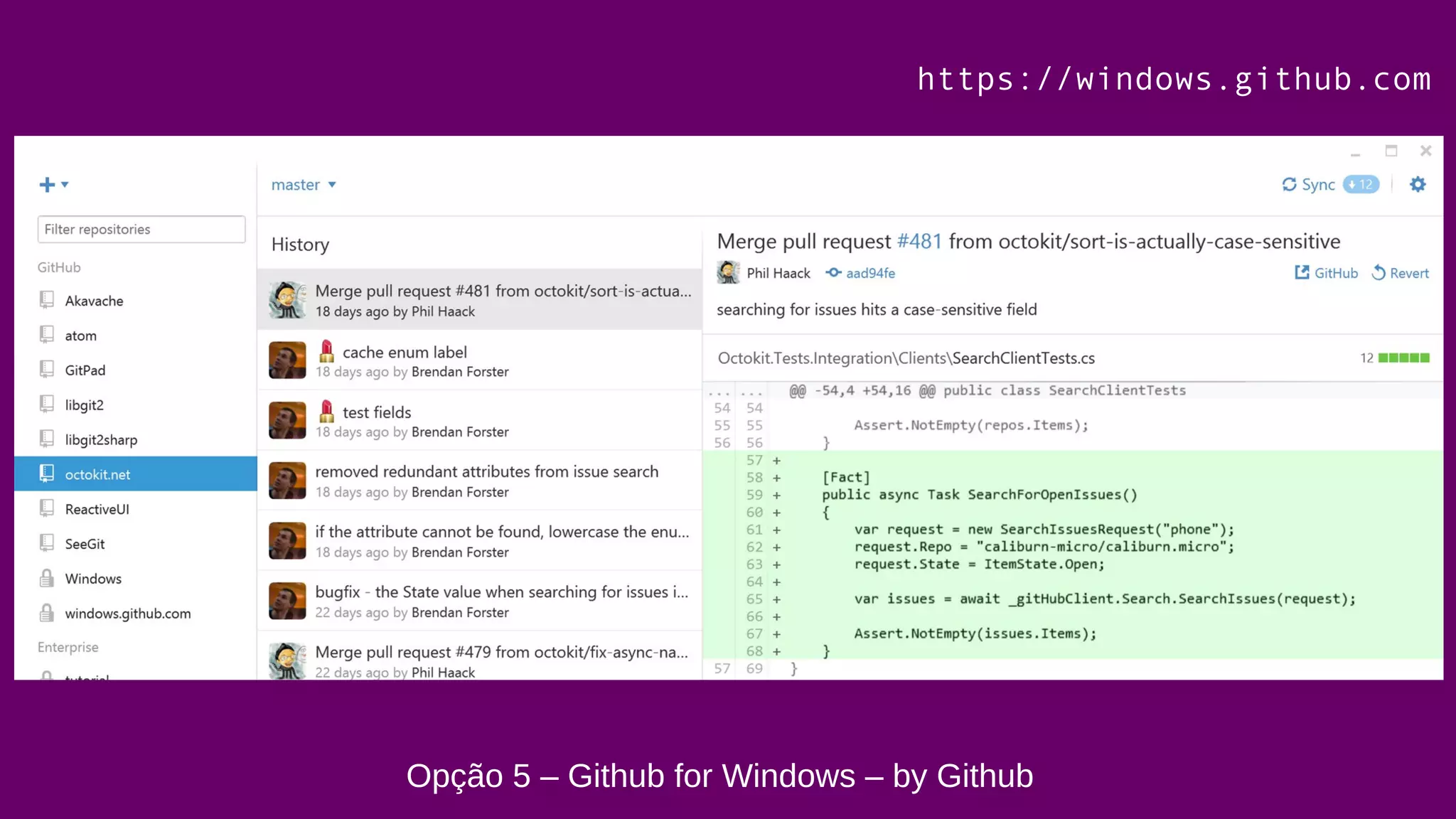
Task: Click commit icon beside aad94fe
Action: 833,272
